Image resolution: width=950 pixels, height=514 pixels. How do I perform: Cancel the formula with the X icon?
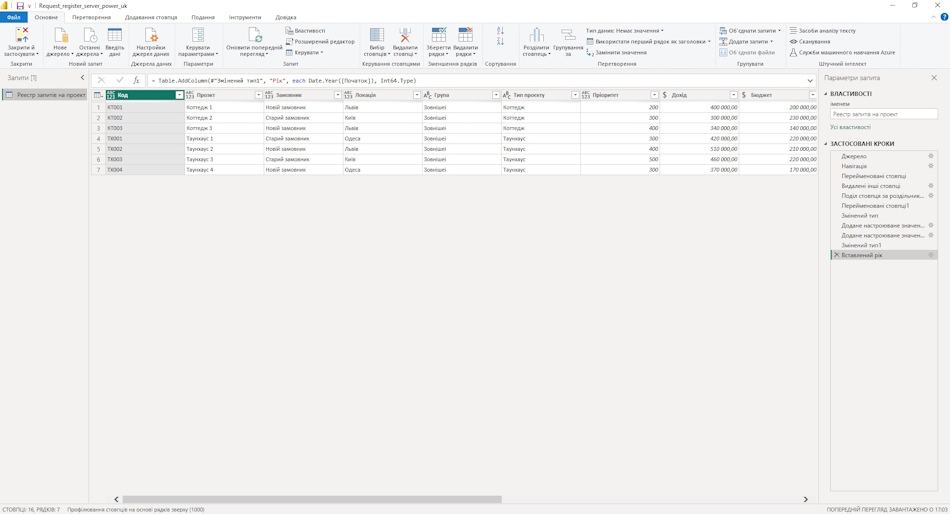pyautogui.click(x=101, y=80)
